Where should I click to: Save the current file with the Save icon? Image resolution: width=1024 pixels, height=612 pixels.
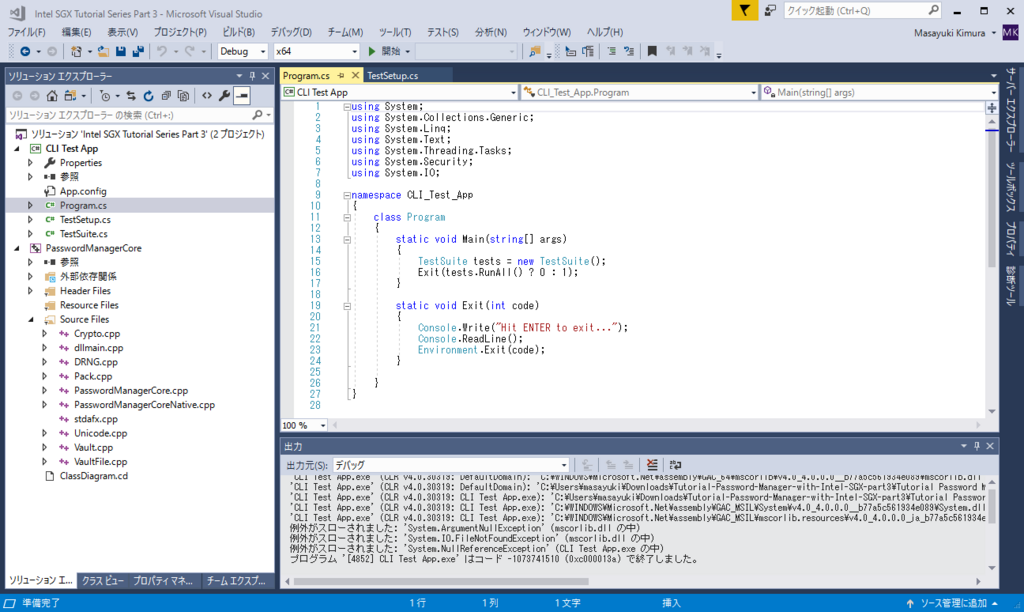121,51
